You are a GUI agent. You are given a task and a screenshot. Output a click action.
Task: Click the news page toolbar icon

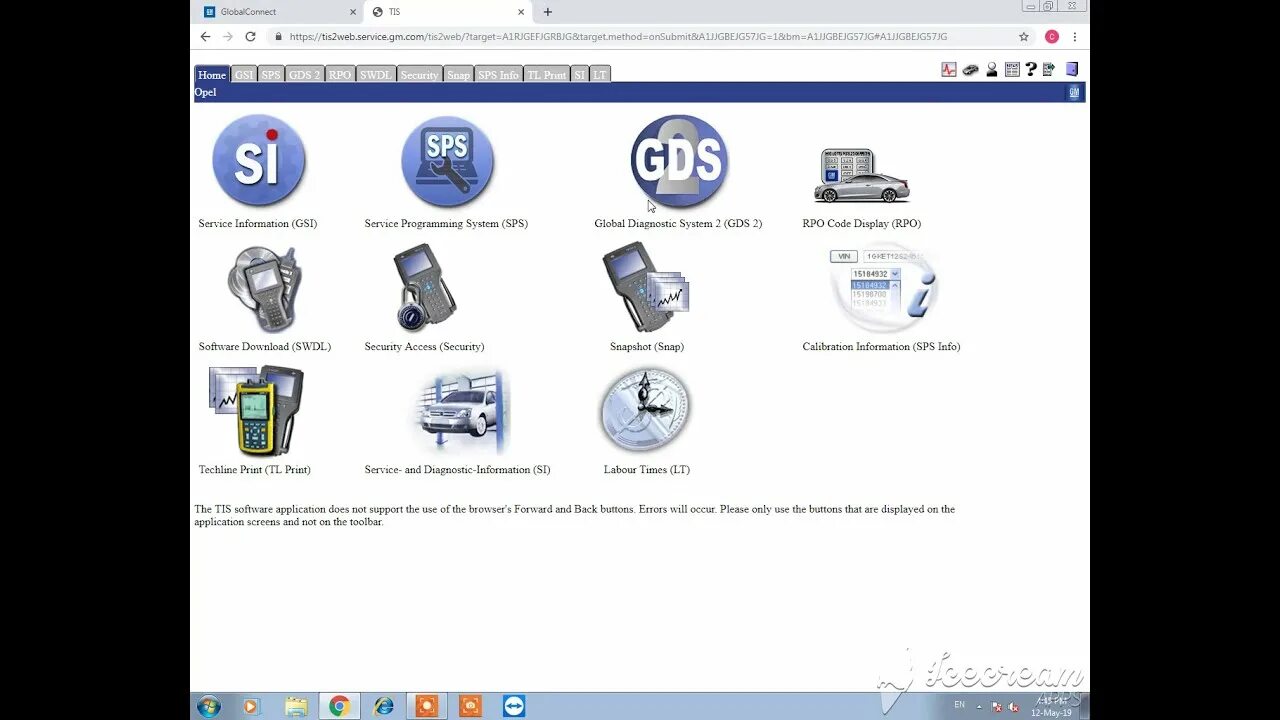point(1012,70)
